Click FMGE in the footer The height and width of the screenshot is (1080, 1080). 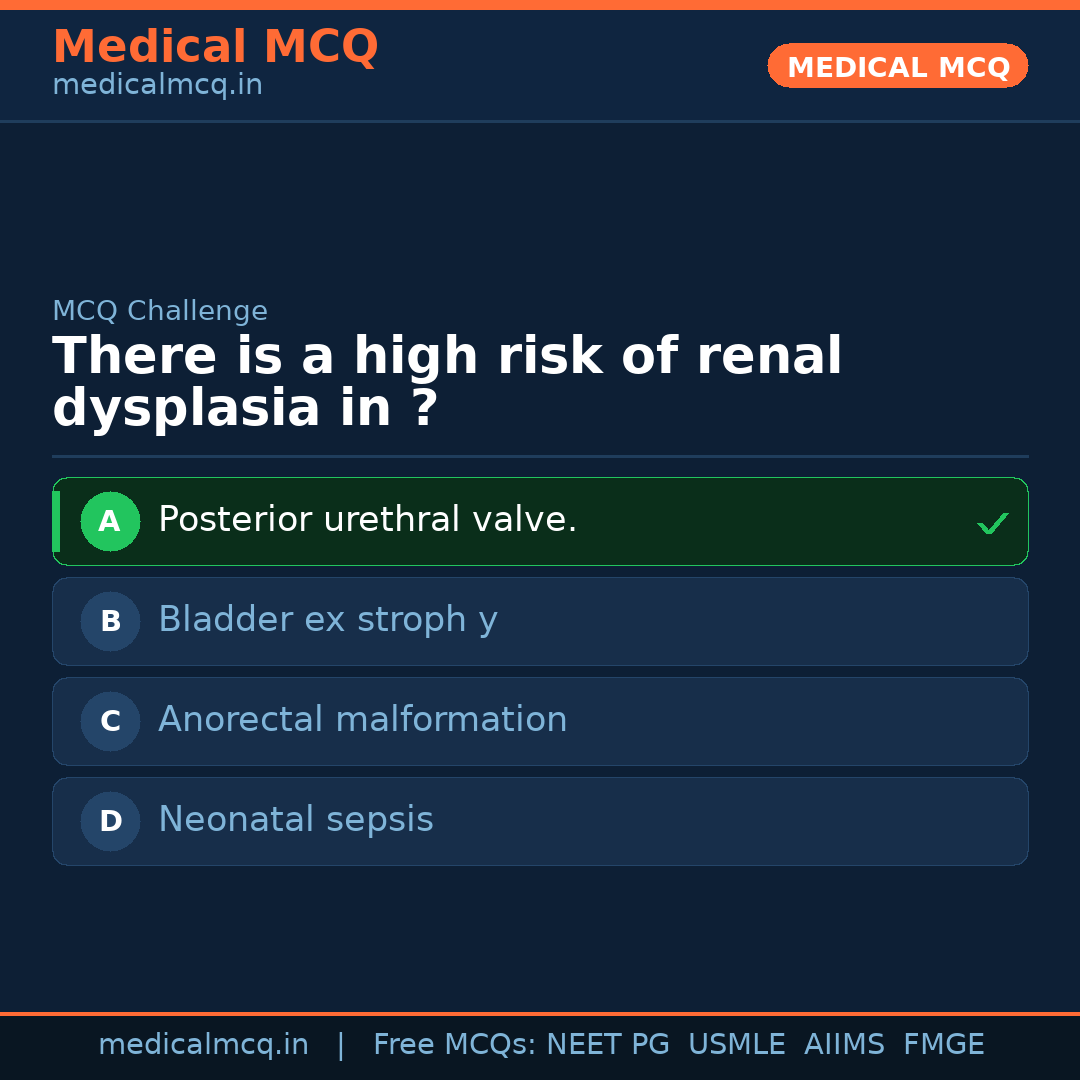[x=943, y=1045]
